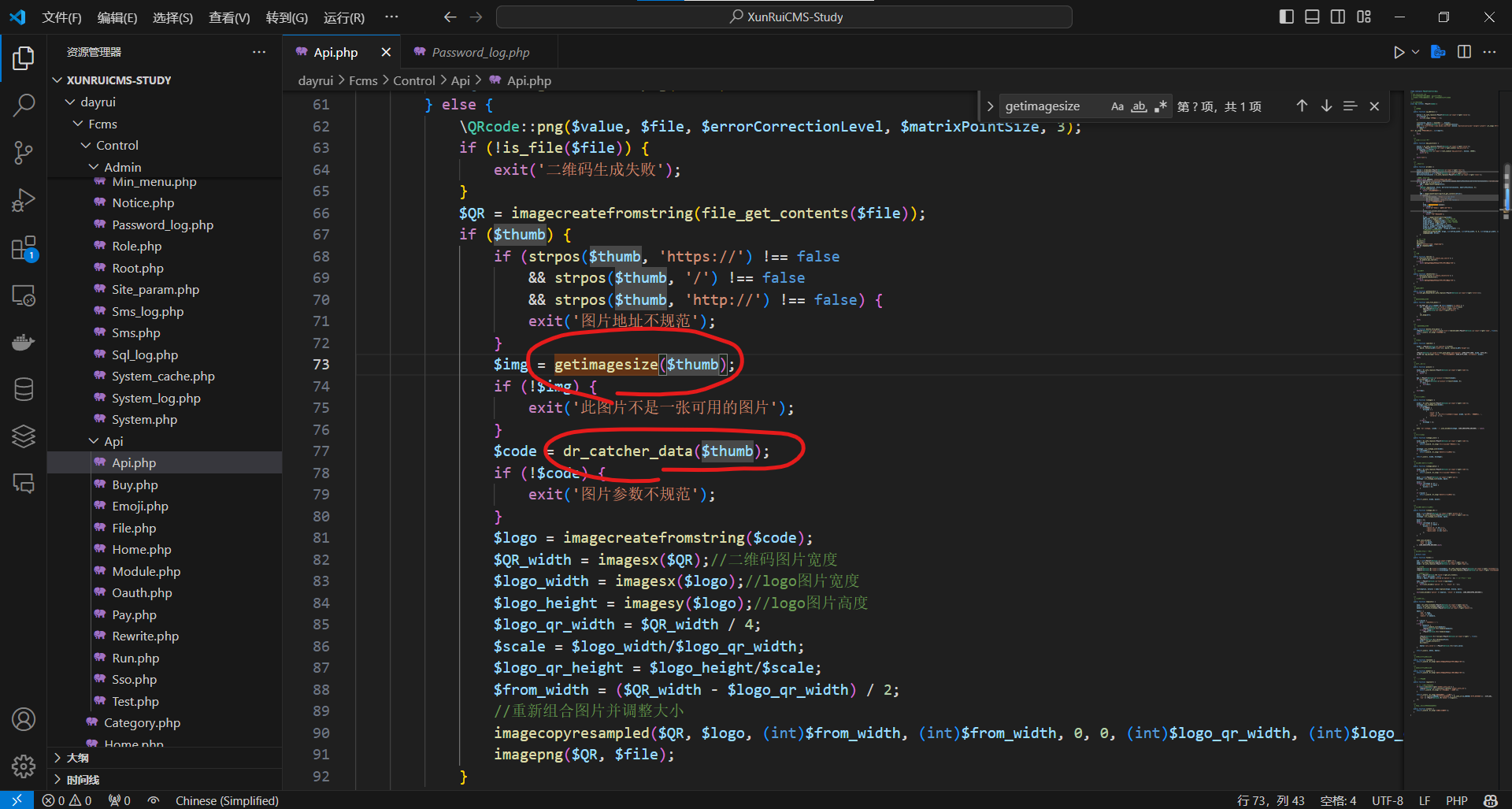Open File.php in file tree

tap(134, 528)
